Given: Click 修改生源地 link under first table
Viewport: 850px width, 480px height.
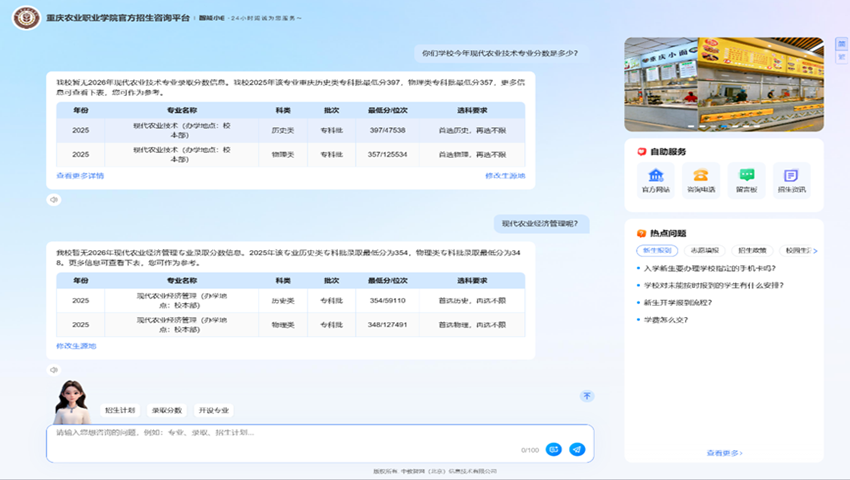Looking at the screenshot, I should coord(504,176).
